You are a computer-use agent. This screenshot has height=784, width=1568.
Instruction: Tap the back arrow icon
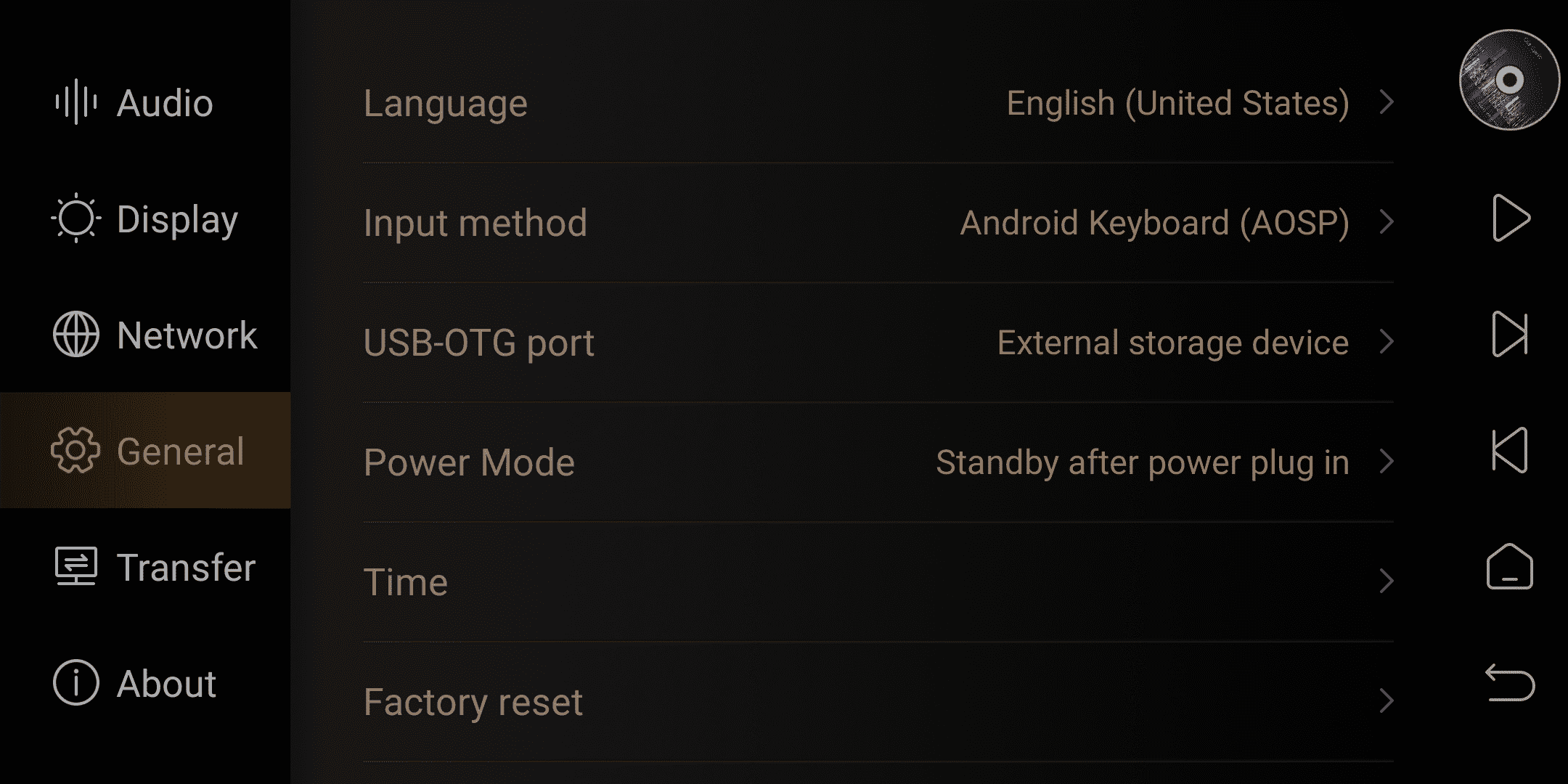click(1510, 682)
